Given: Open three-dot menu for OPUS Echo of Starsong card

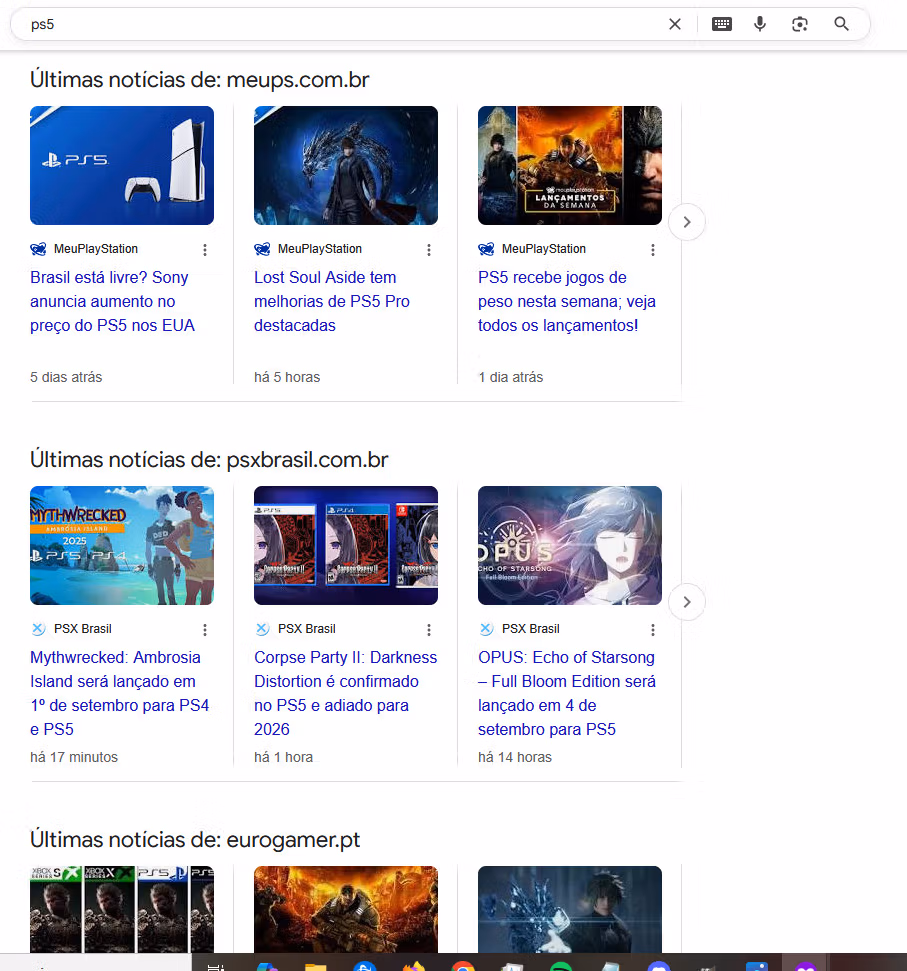Looking at the screenshot, I should pos(653,630).
